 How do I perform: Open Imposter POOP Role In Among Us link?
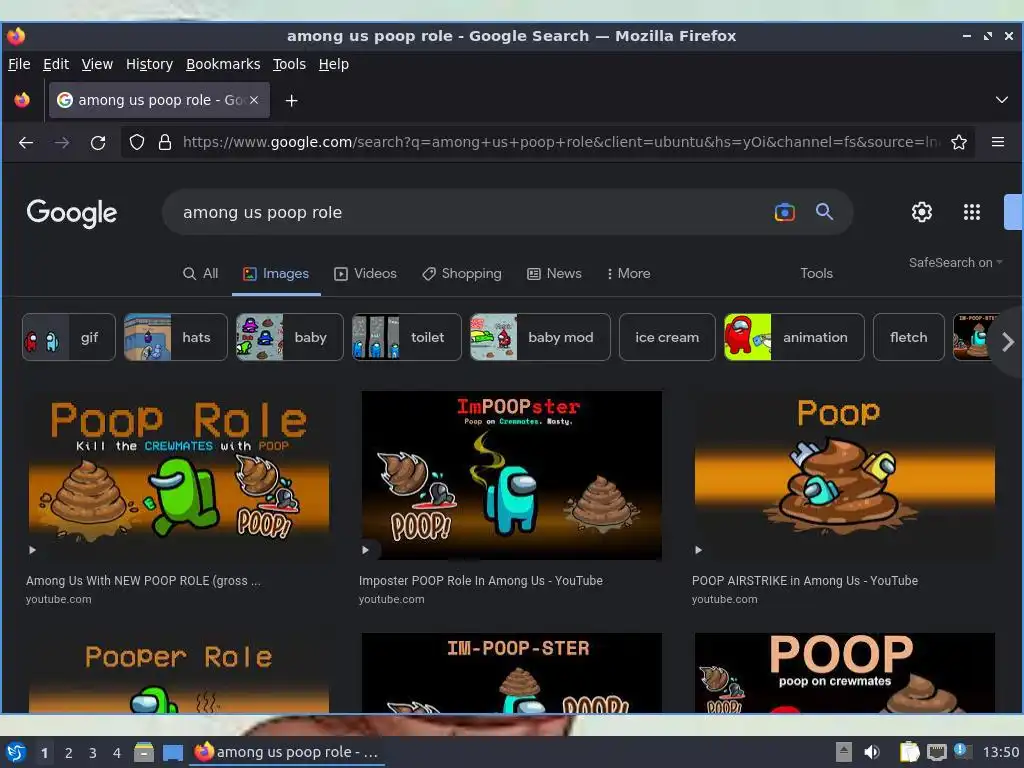[481, 581]
